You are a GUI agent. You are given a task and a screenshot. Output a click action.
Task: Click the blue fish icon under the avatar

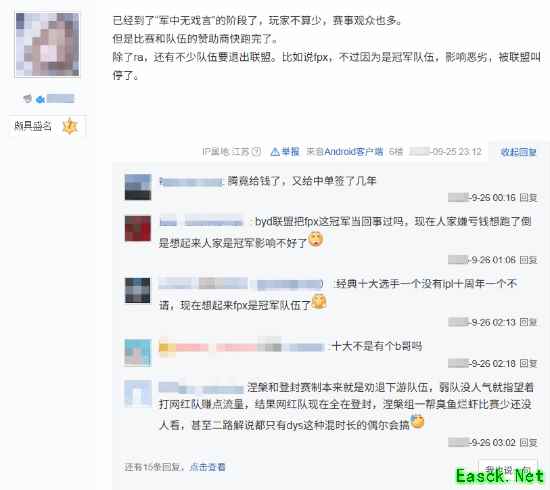[40, 100]
